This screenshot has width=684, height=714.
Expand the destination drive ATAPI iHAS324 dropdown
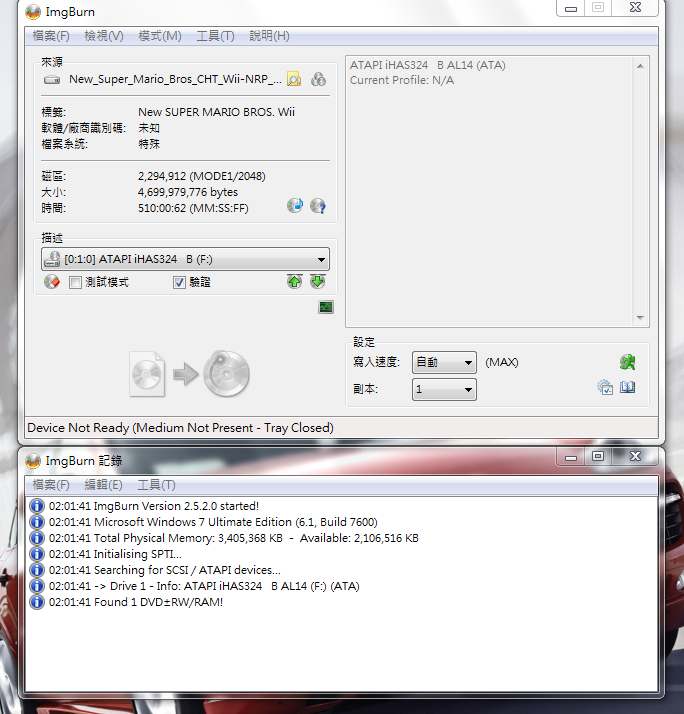[x=185, y=260]
